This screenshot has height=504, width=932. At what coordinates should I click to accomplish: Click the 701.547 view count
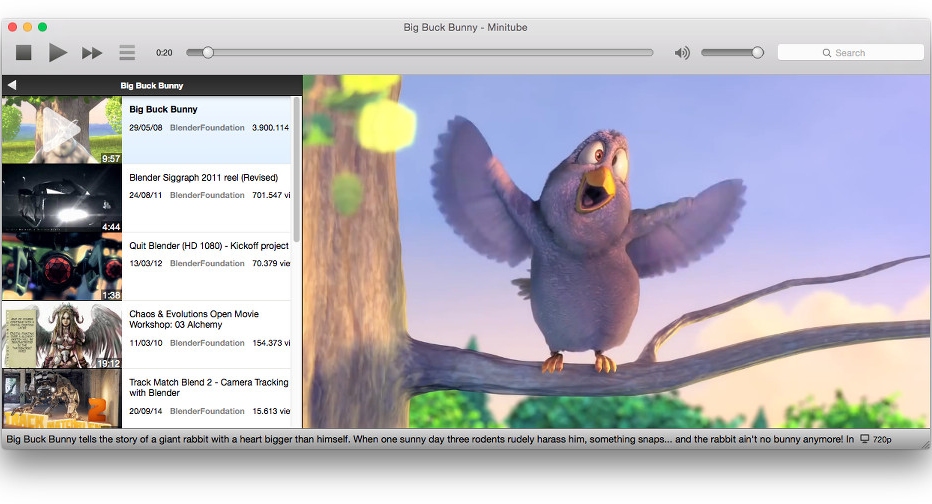click(x=271, y=196)
